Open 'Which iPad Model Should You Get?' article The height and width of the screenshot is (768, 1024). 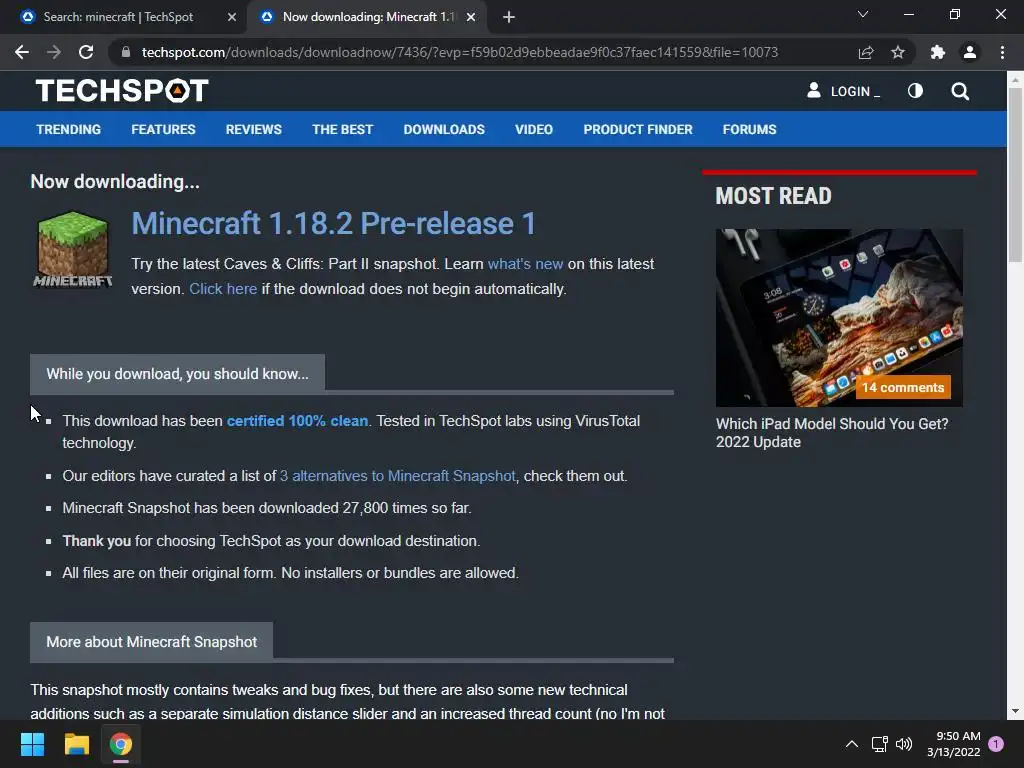click(832, 432)
